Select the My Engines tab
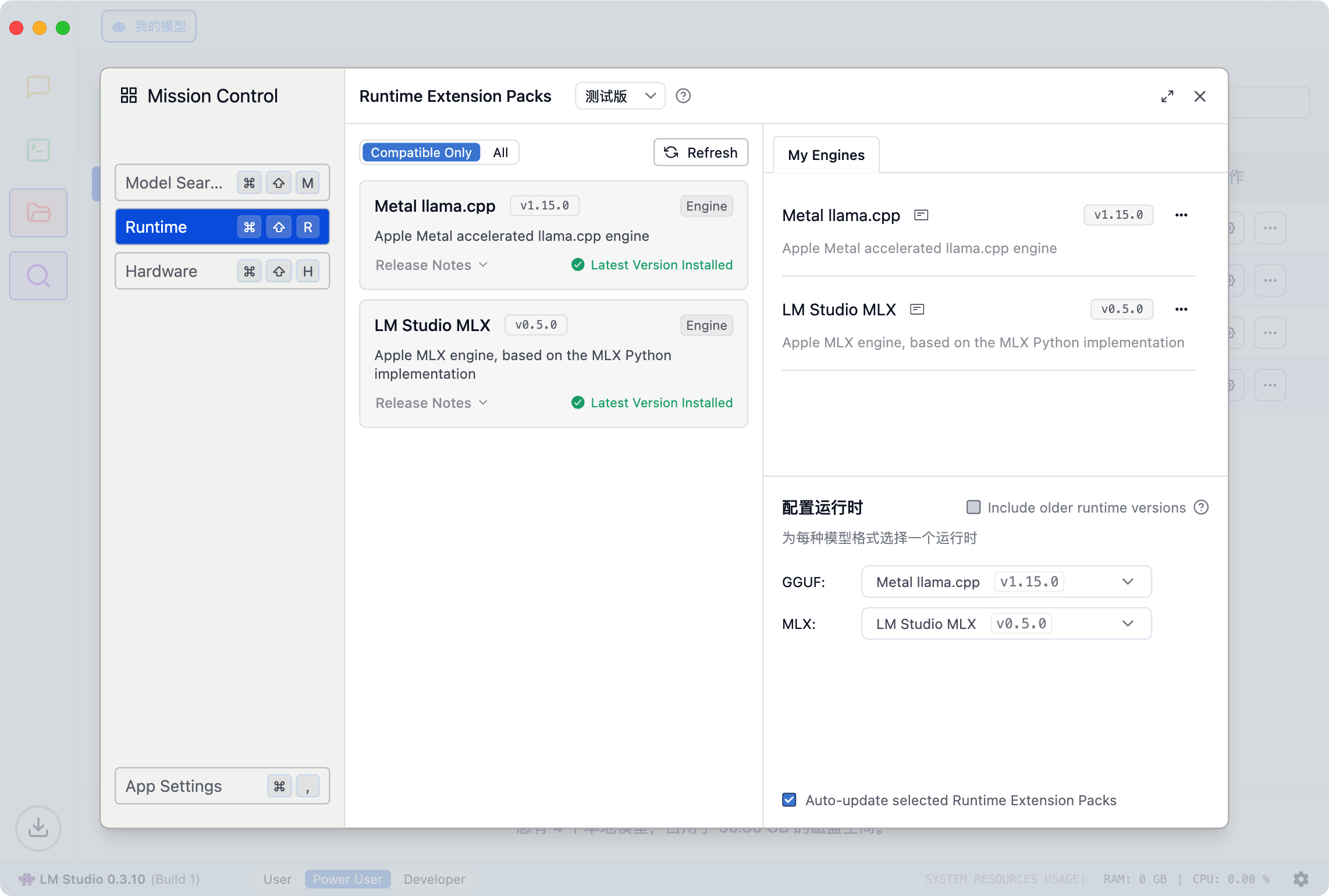The height and width of the screenshot is (896, 1329). pyautogui.click(x=826, y=155)
